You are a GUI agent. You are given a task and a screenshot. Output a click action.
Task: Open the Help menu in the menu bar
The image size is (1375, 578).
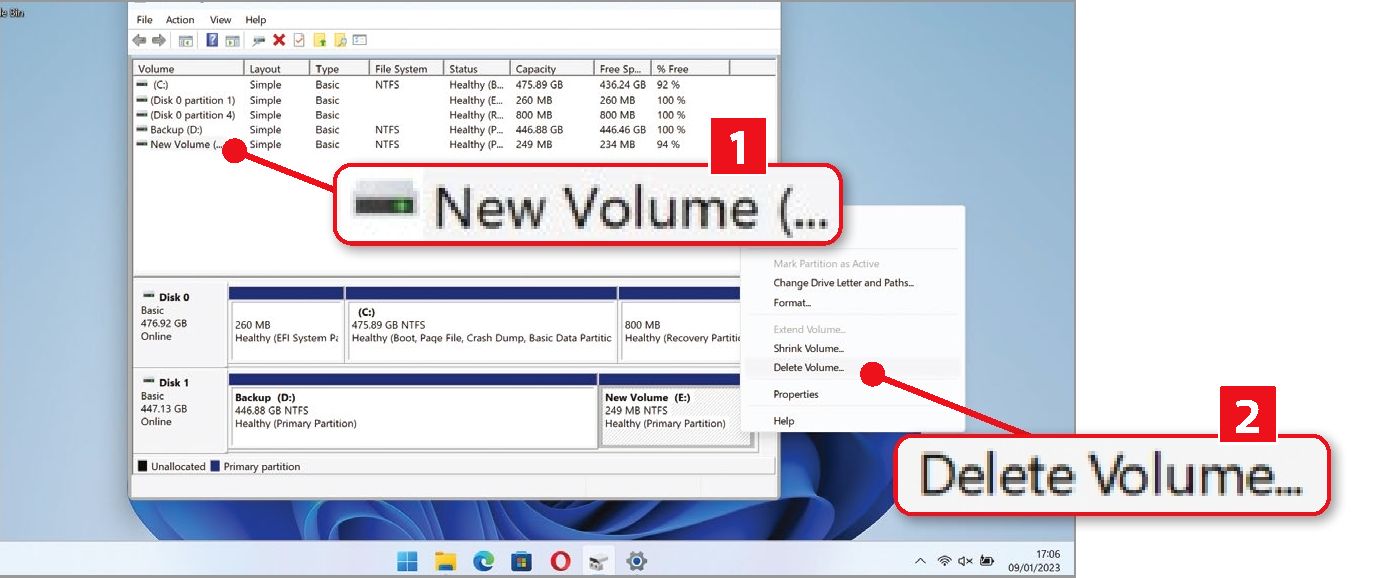pyautogui.click(x=256, y=20)
